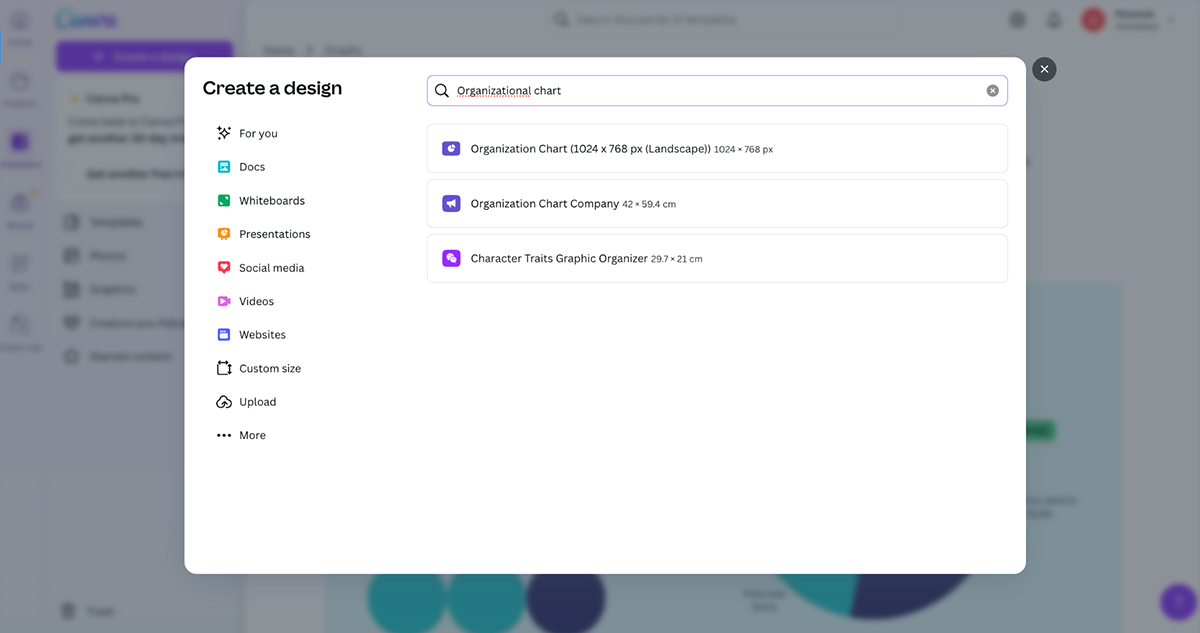Open the account profile dropdown
This screenshot has height=633, width=1200.
[x=1130, y=20]
